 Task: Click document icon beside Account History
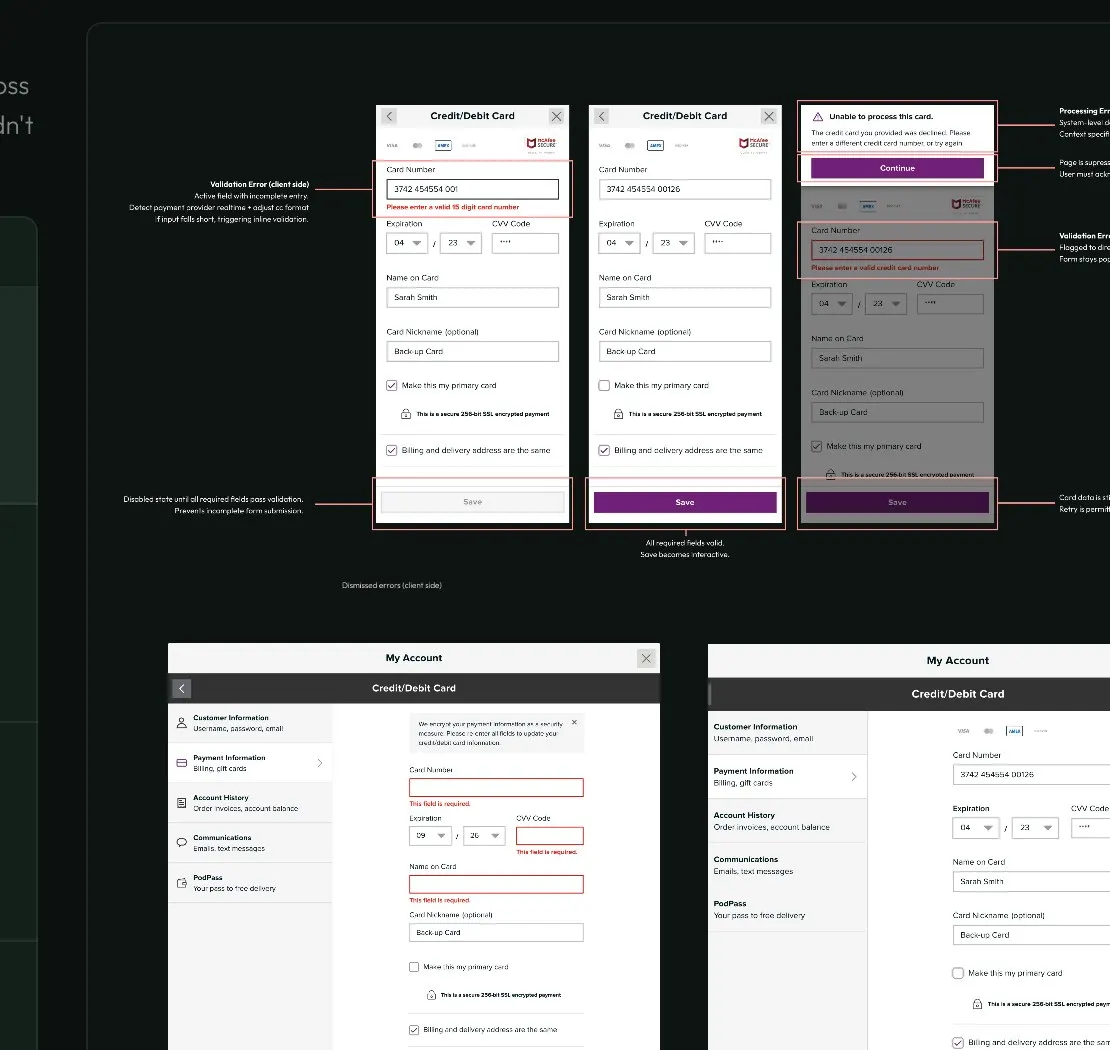[x=182, y=803]
